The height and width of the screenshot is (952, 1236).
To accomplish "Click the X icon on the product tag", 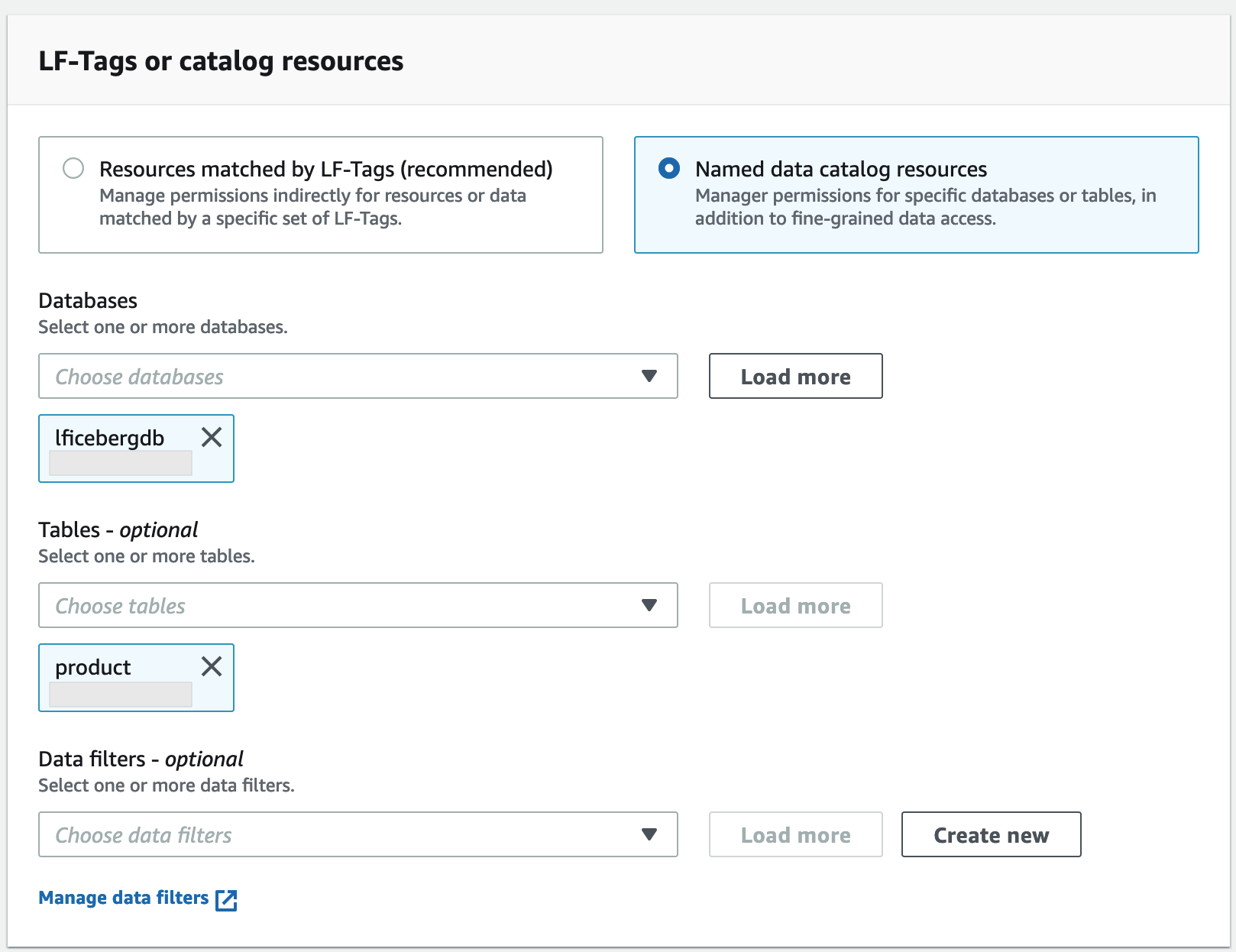I will 212,666.
